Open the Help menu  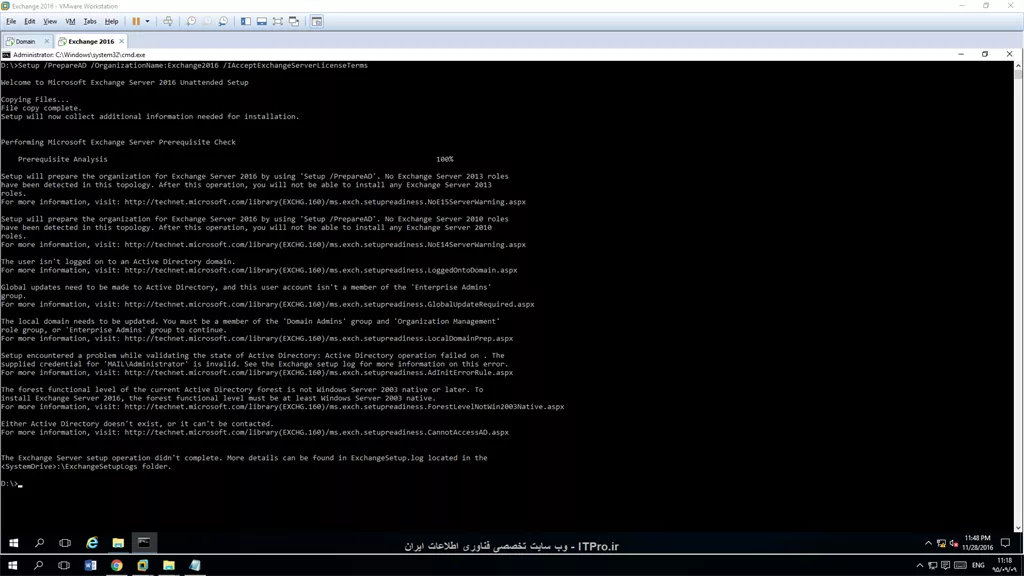[112, 22]
